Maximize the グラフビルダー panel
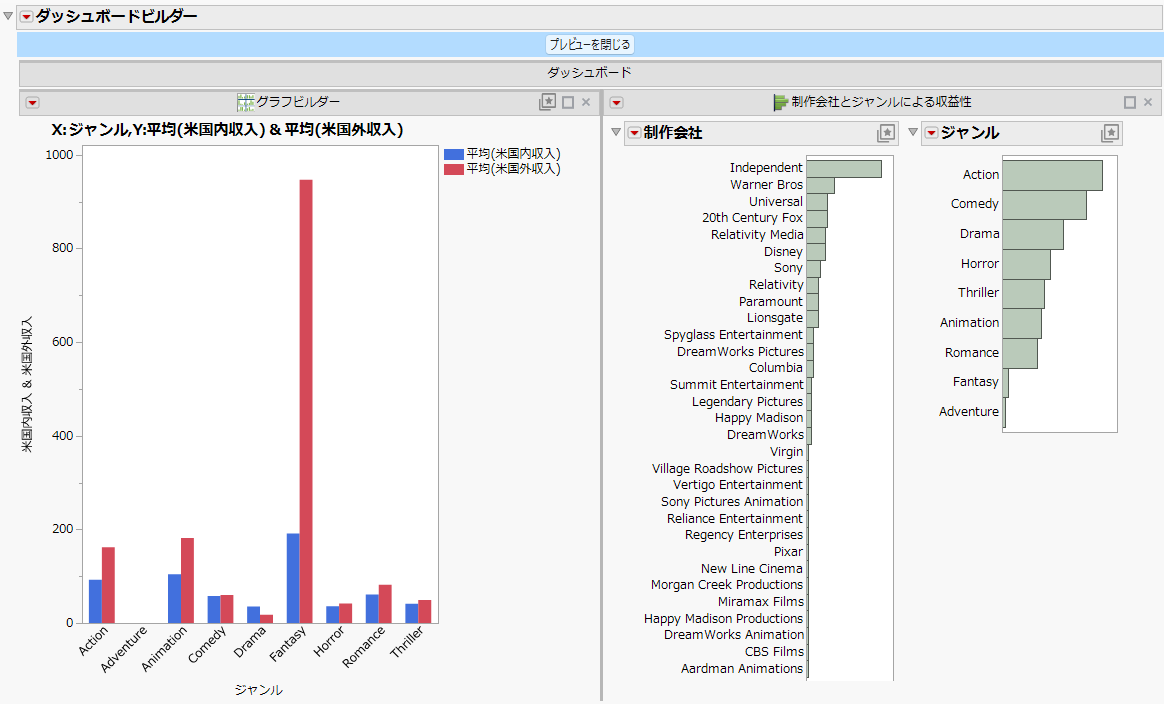 568,102
